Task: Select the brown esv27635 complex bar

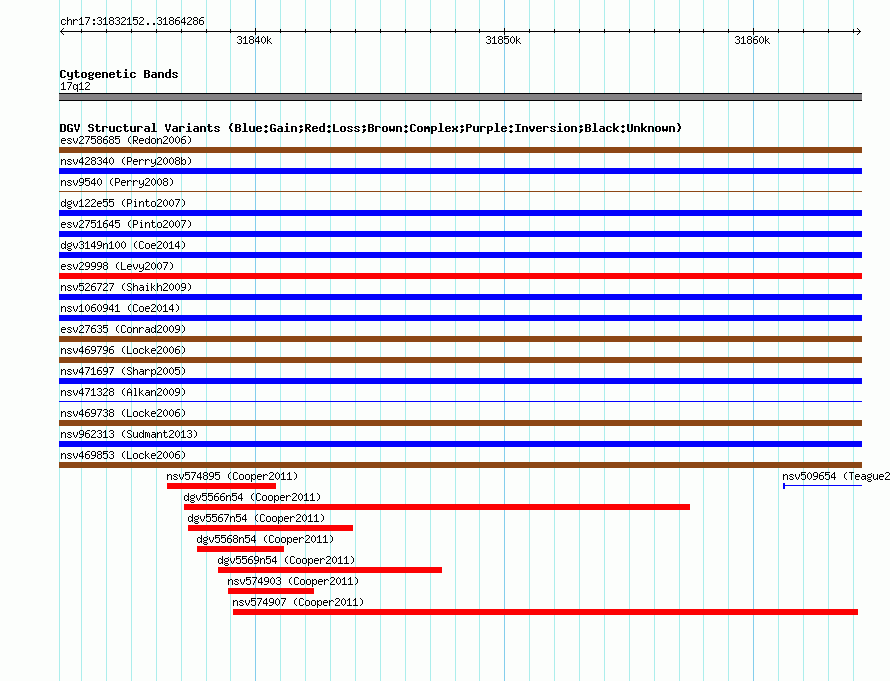Action: [460, 339]
